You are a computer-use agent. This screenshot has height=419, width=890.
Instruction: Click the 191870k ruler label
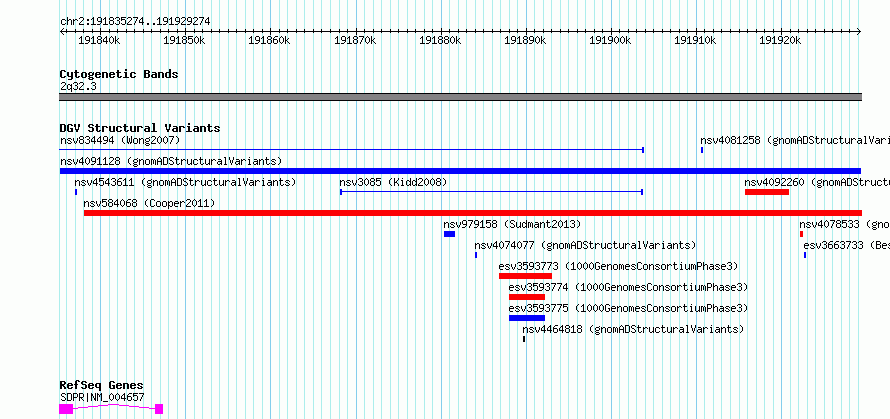coord(355,40)
